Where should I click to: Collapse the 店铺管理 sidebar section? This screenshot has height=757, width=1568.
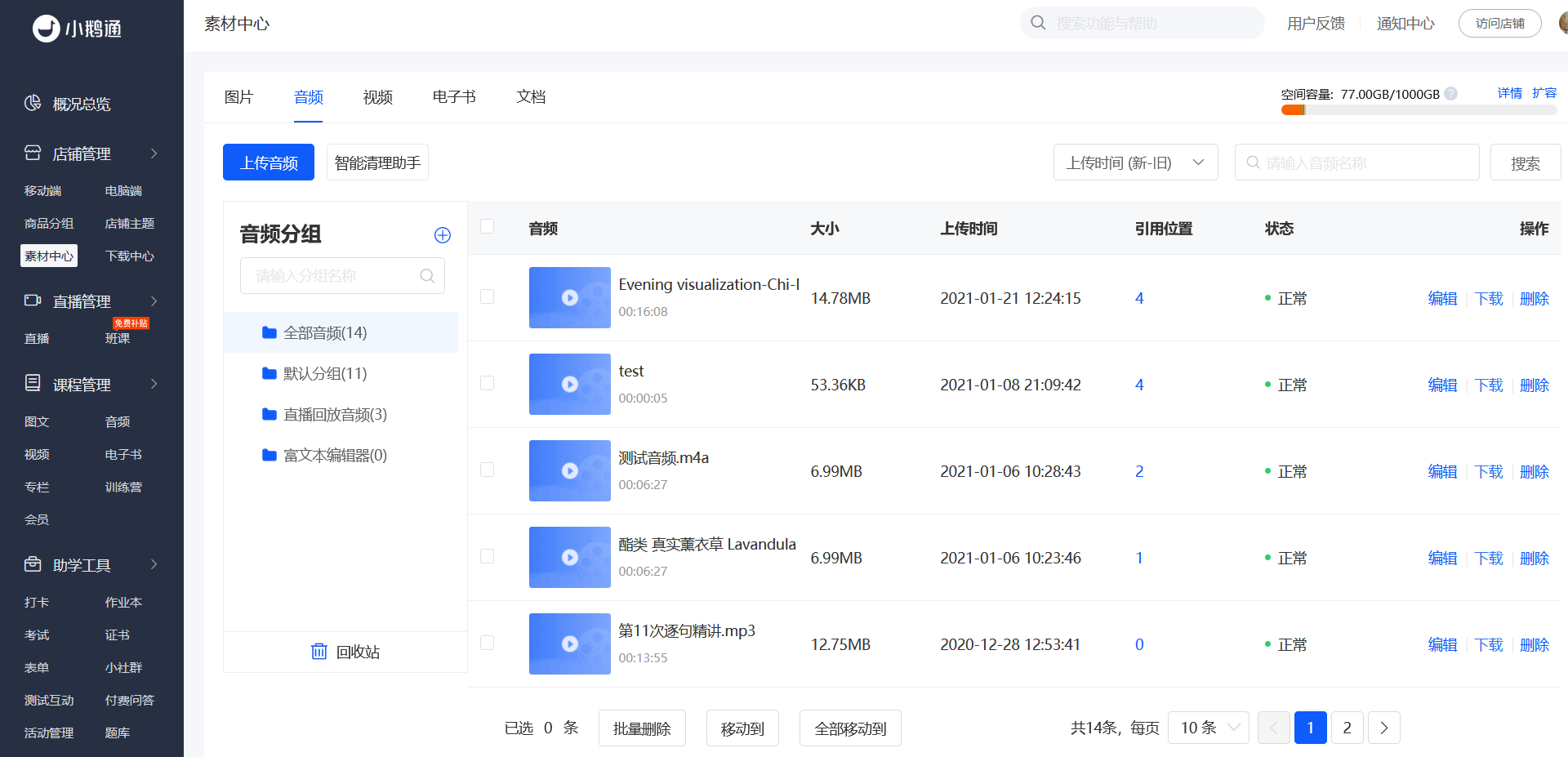coord(154,154)
